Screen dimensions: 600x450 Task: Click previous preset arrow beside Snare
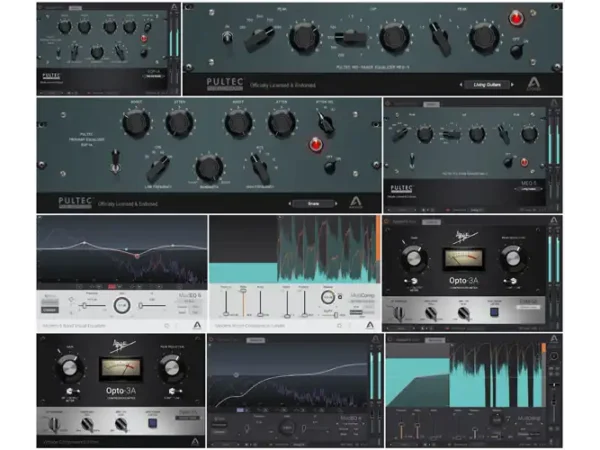(290, 204)
